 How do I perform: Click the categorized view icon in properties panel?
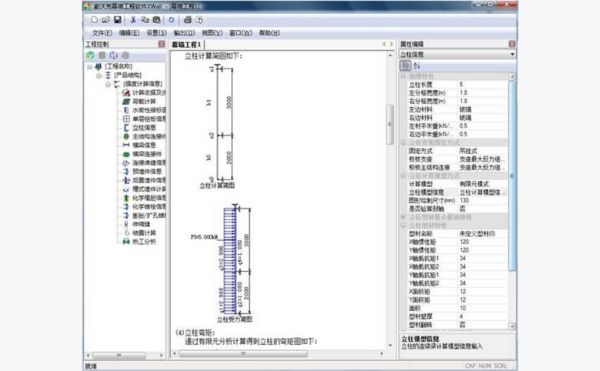[405, 66]
